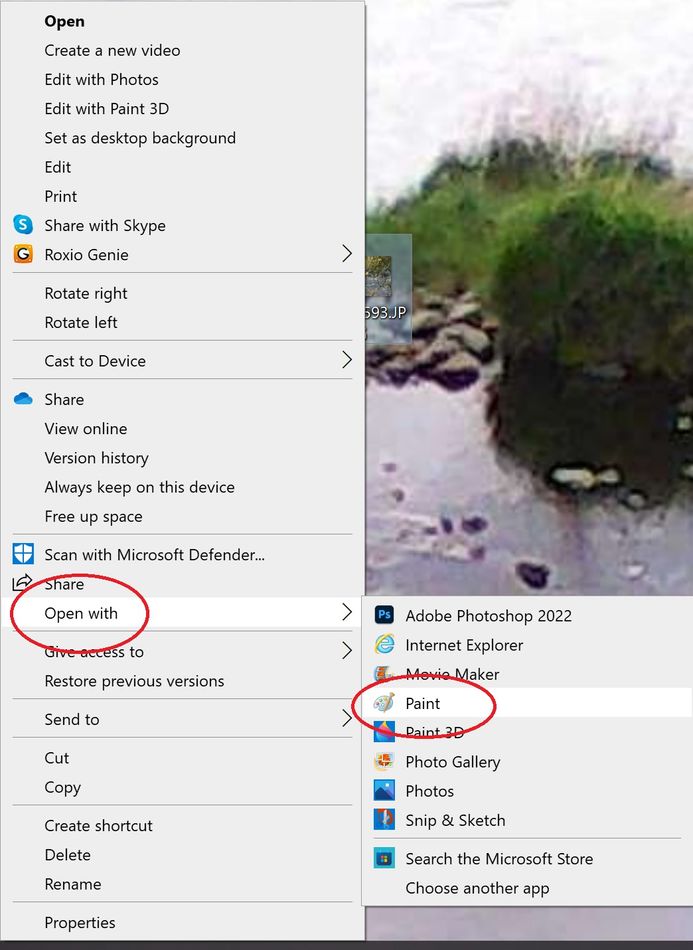693x950 pixels.
Task: Open with Photos
Action: click(429, 791)
